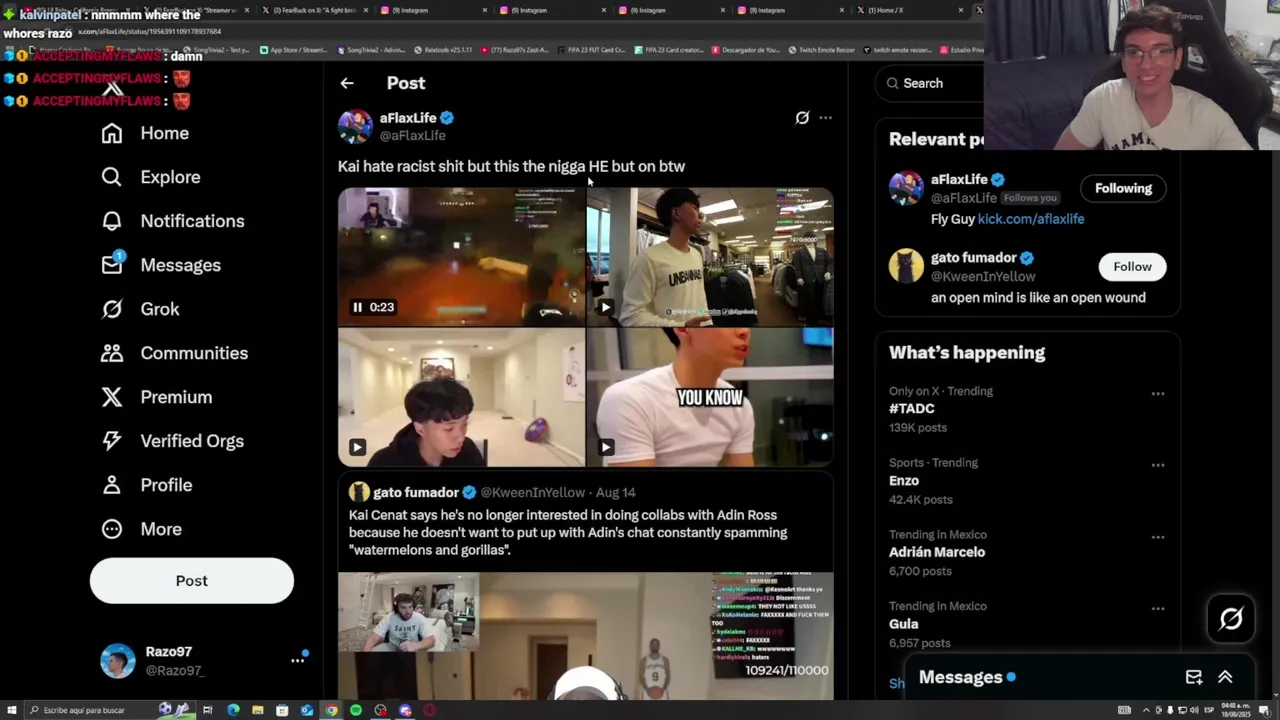Open File Explorer from the taskbar
The image size is (1280, 720).
258,710
